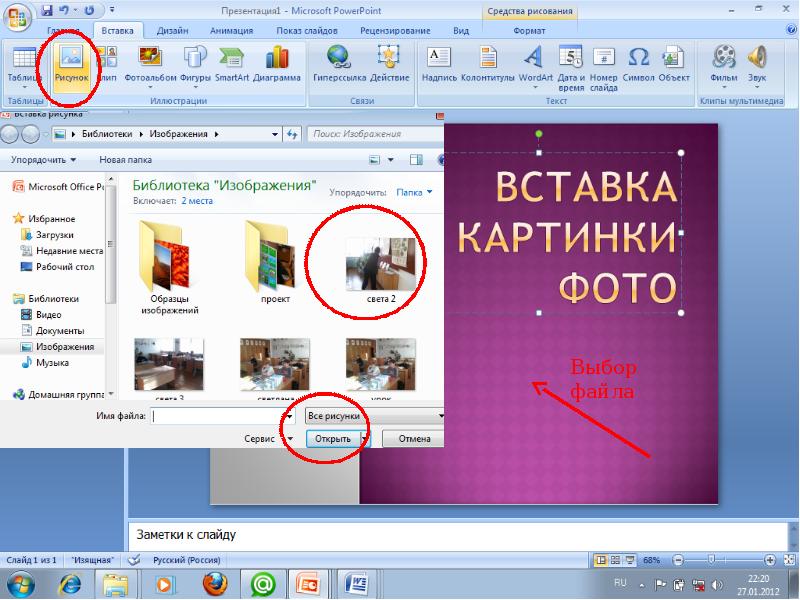Open the Папка arrange-by dropdown

click(415, 192)
